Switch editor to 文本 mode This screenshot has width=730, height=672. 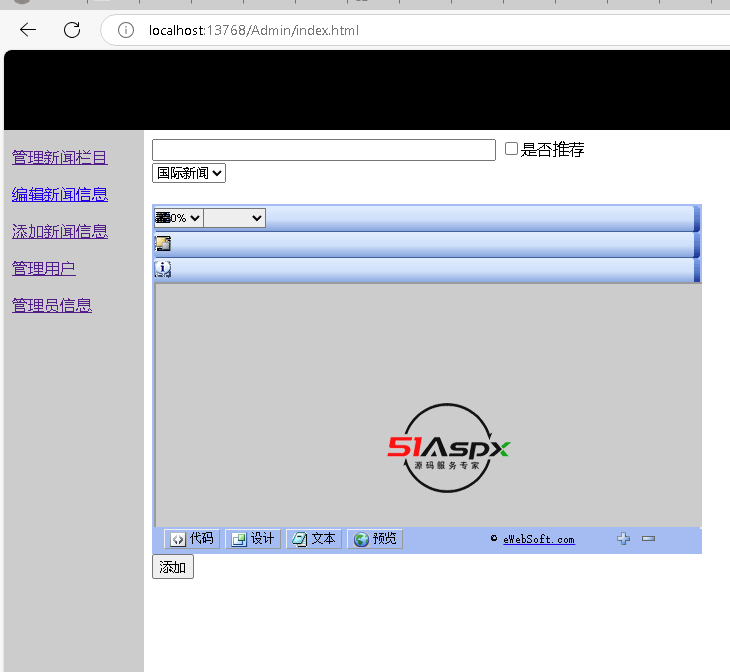(x=314, y=539)
